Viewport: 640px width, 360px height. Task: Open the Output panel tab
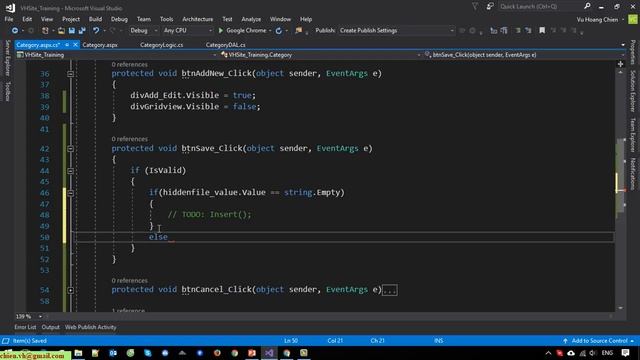coord(51,327)
